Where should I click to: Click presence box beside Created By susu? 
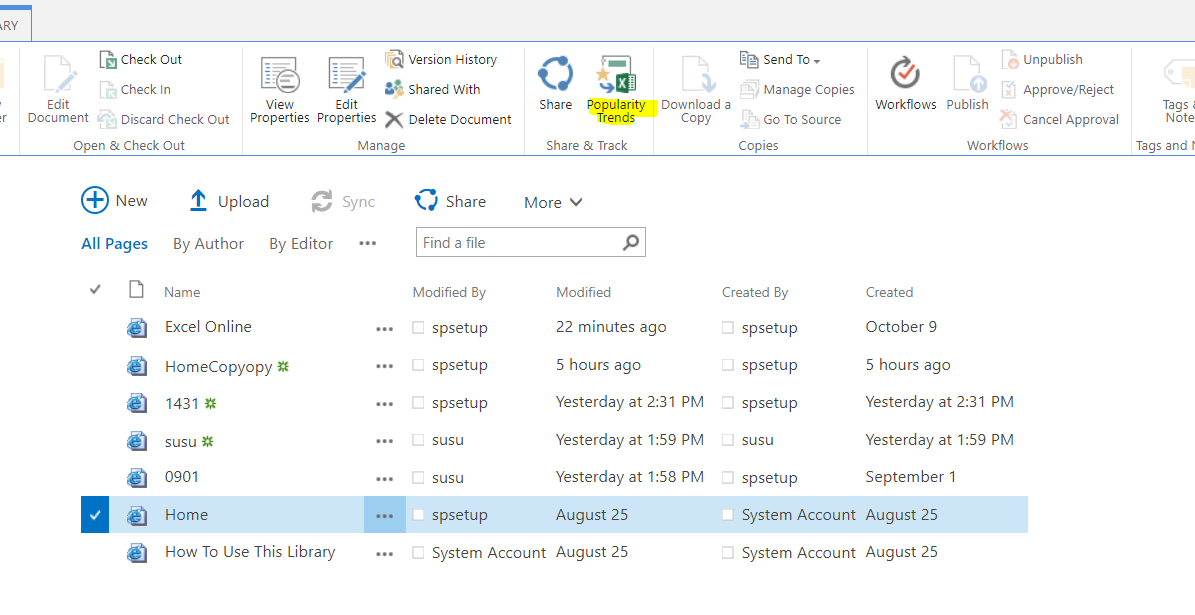tap(728, 440)
